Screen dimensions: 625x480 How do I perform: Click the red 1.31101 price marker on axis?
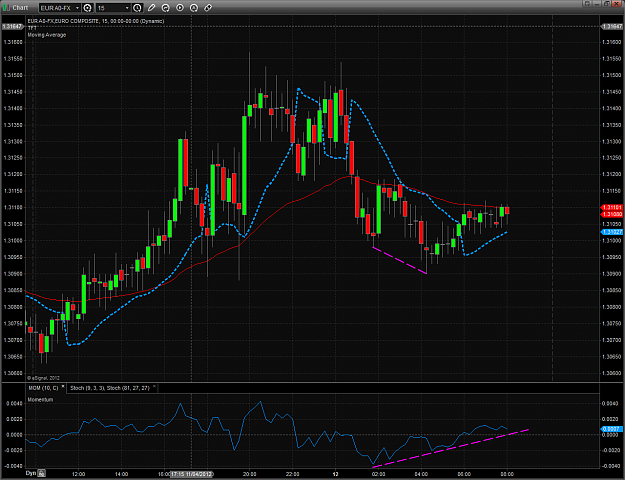coord(611,207)
